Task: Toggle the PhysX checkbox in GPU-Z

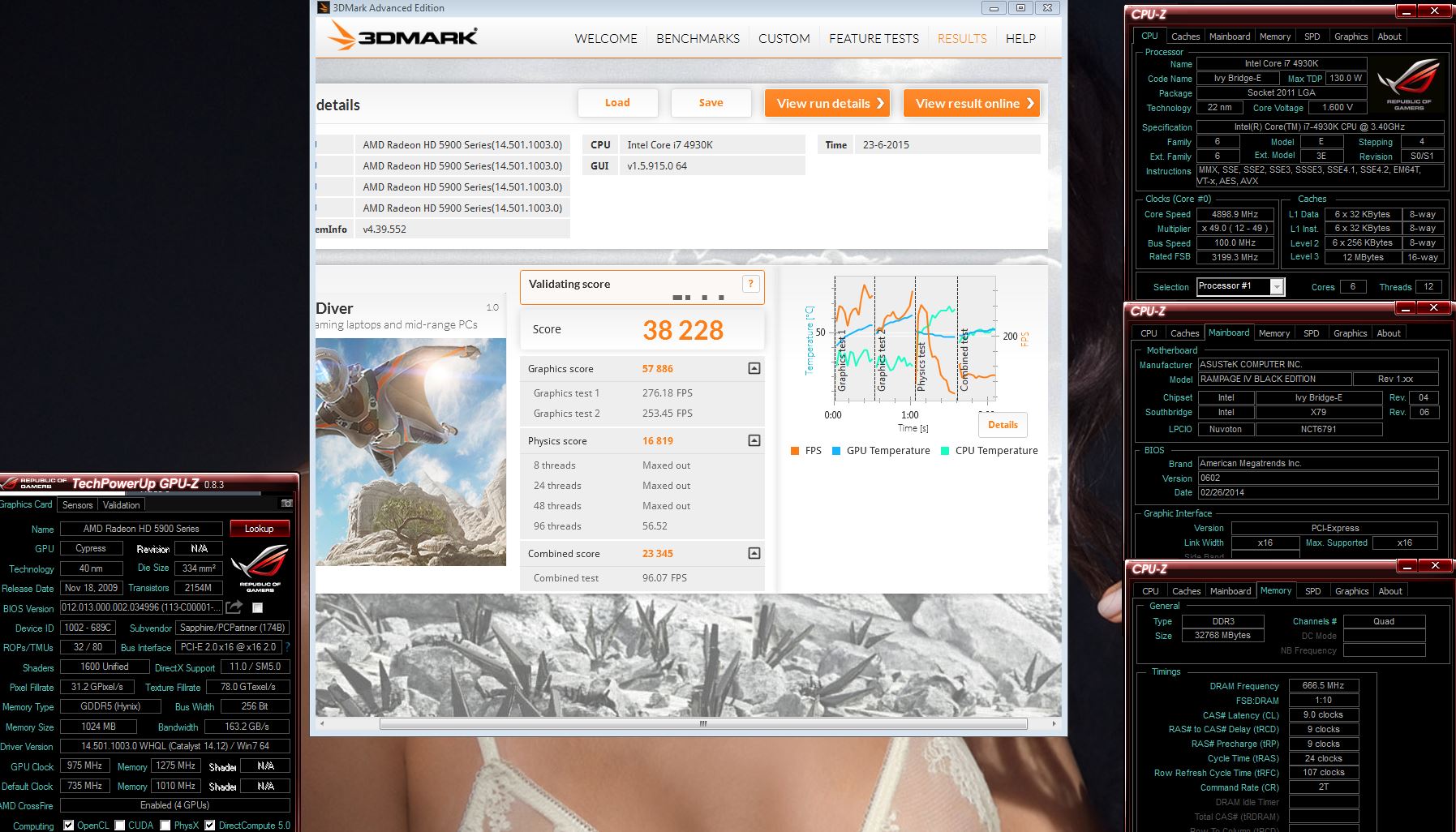Action: [x=165, y=826]
